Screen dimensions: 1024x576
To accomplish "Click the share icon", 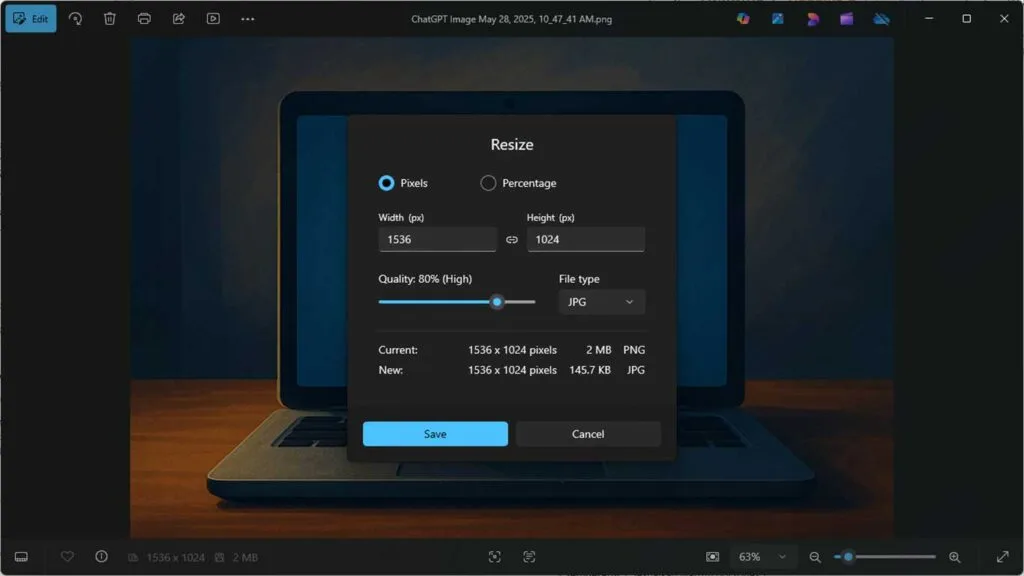I will 178,19.
